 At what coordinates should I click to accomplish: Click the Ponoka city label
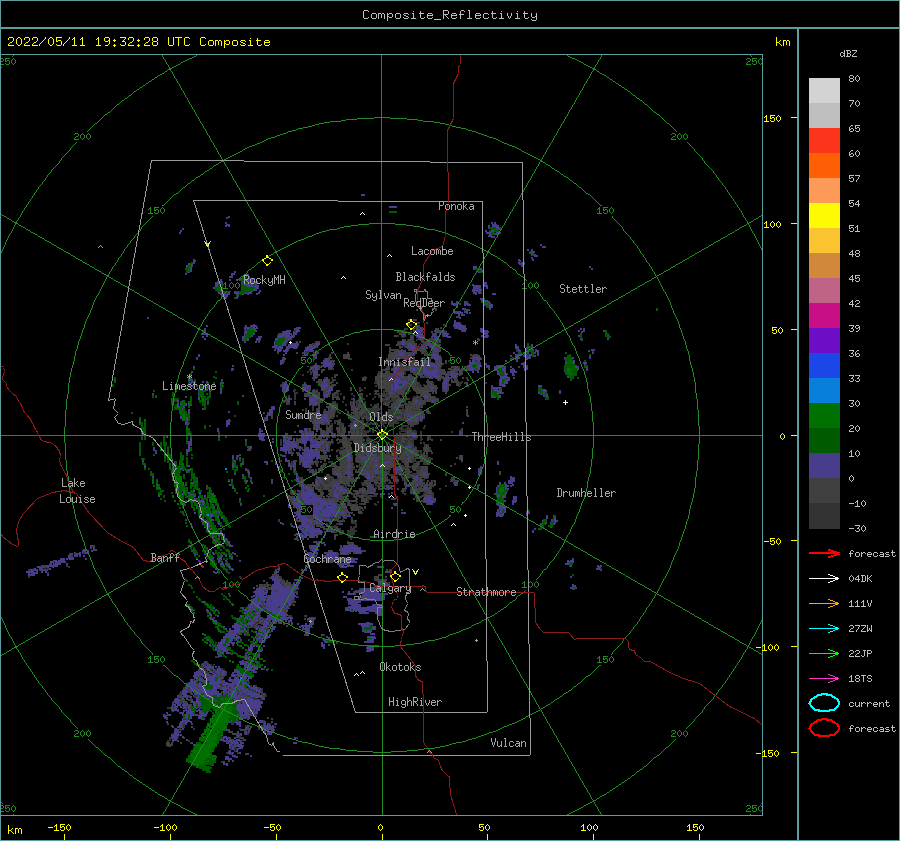[456, 206]
